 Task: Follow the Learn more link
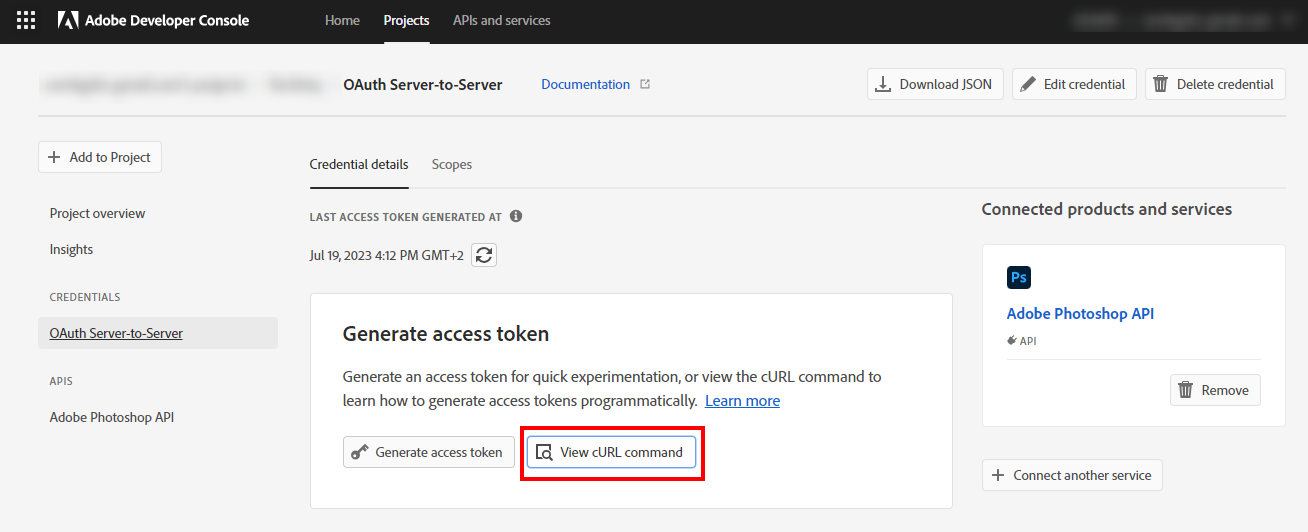click(x=742, y=400)
